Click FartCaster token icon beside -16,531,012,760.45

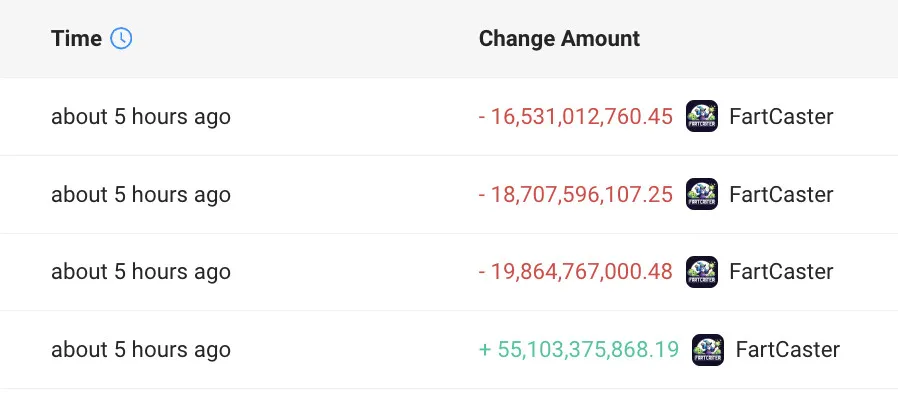(x=702, y=117)
